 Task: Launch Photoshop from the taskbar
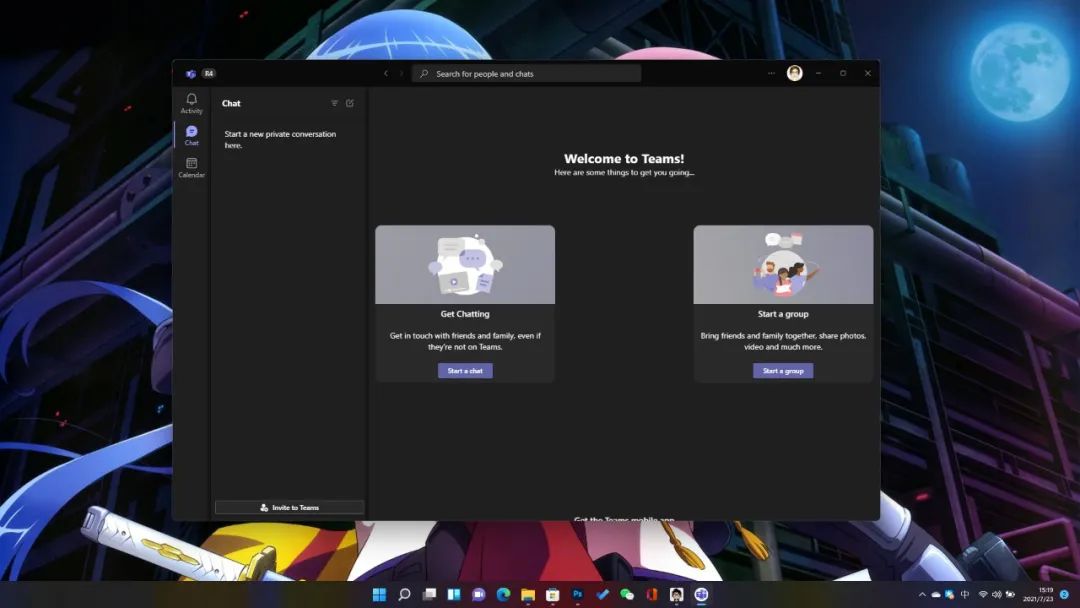coord(577,594)
